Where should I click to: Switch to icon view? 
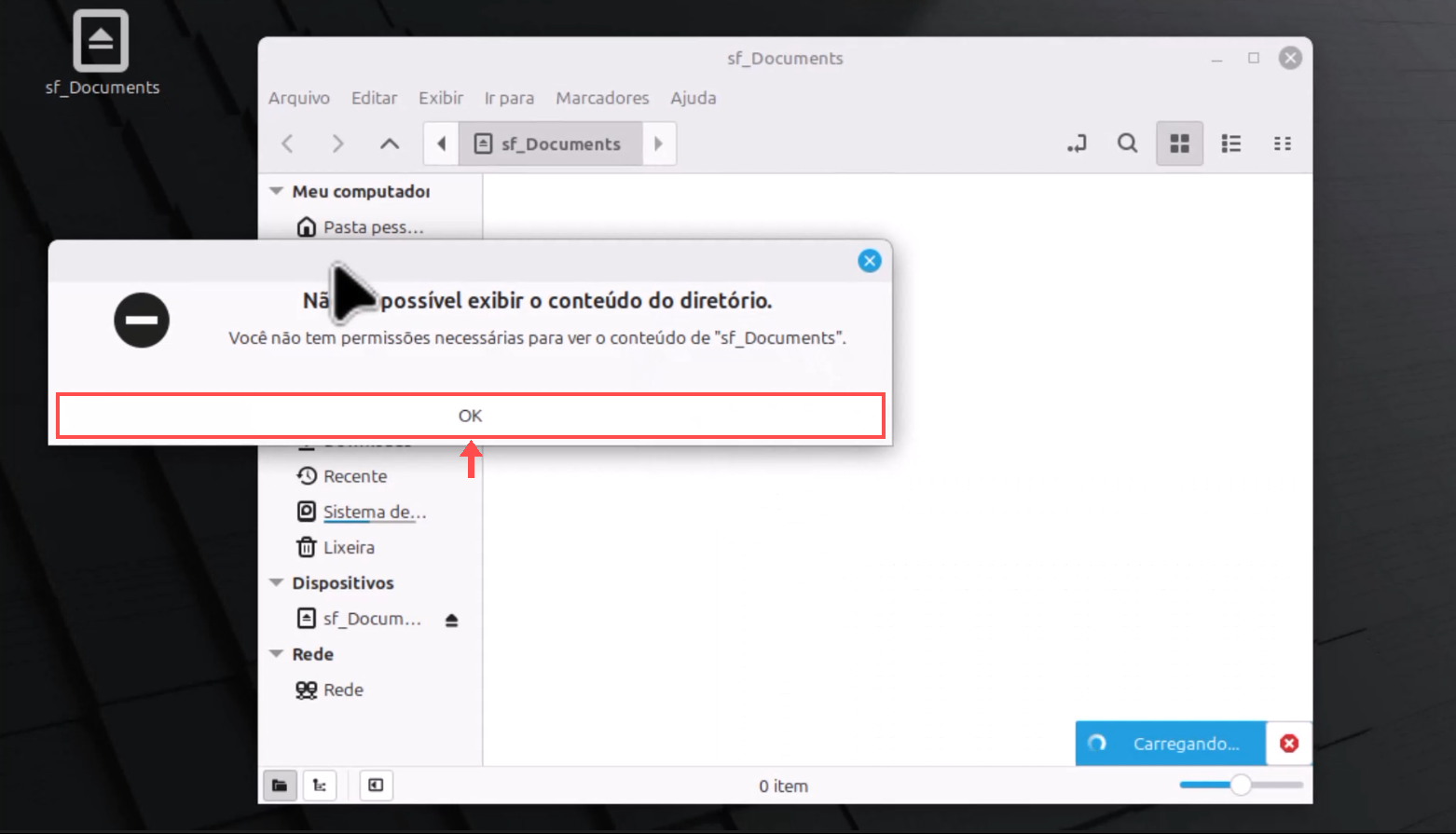(1179, 144)
